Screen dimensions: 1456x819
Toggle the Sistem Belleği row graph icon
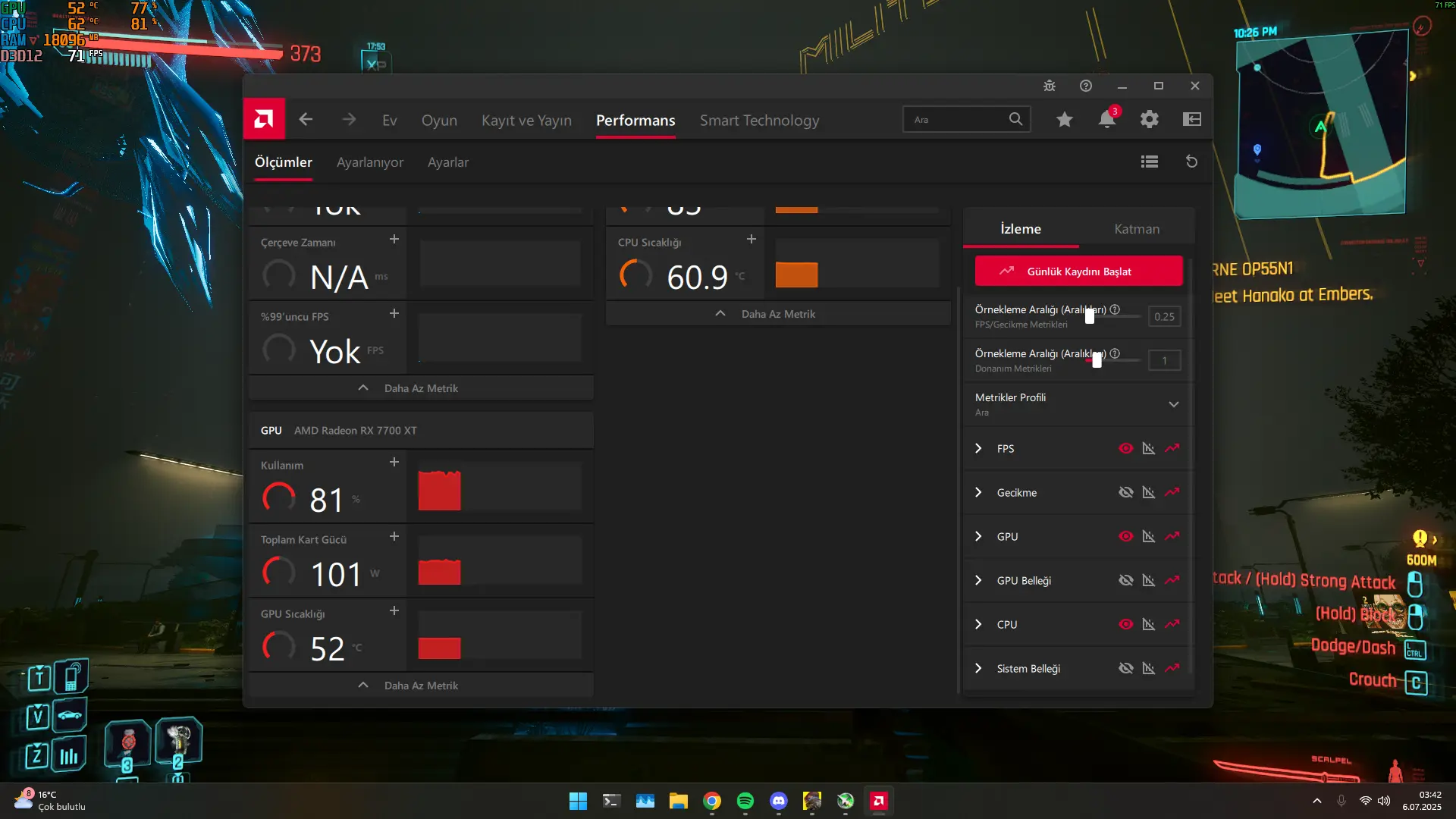click(x=1149, y=669)
